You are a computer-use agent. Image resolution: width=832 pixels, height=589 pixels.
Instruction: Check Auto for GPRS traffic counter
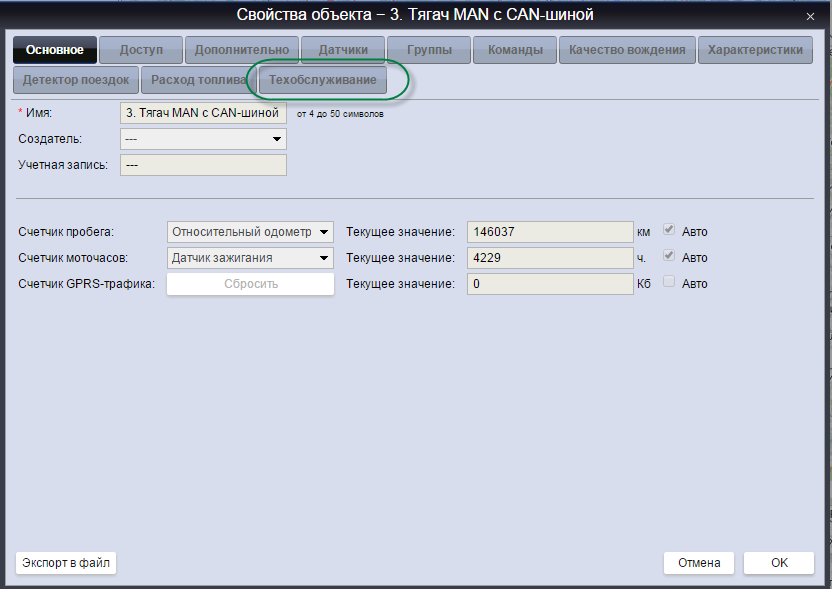[x=670, y=284]
